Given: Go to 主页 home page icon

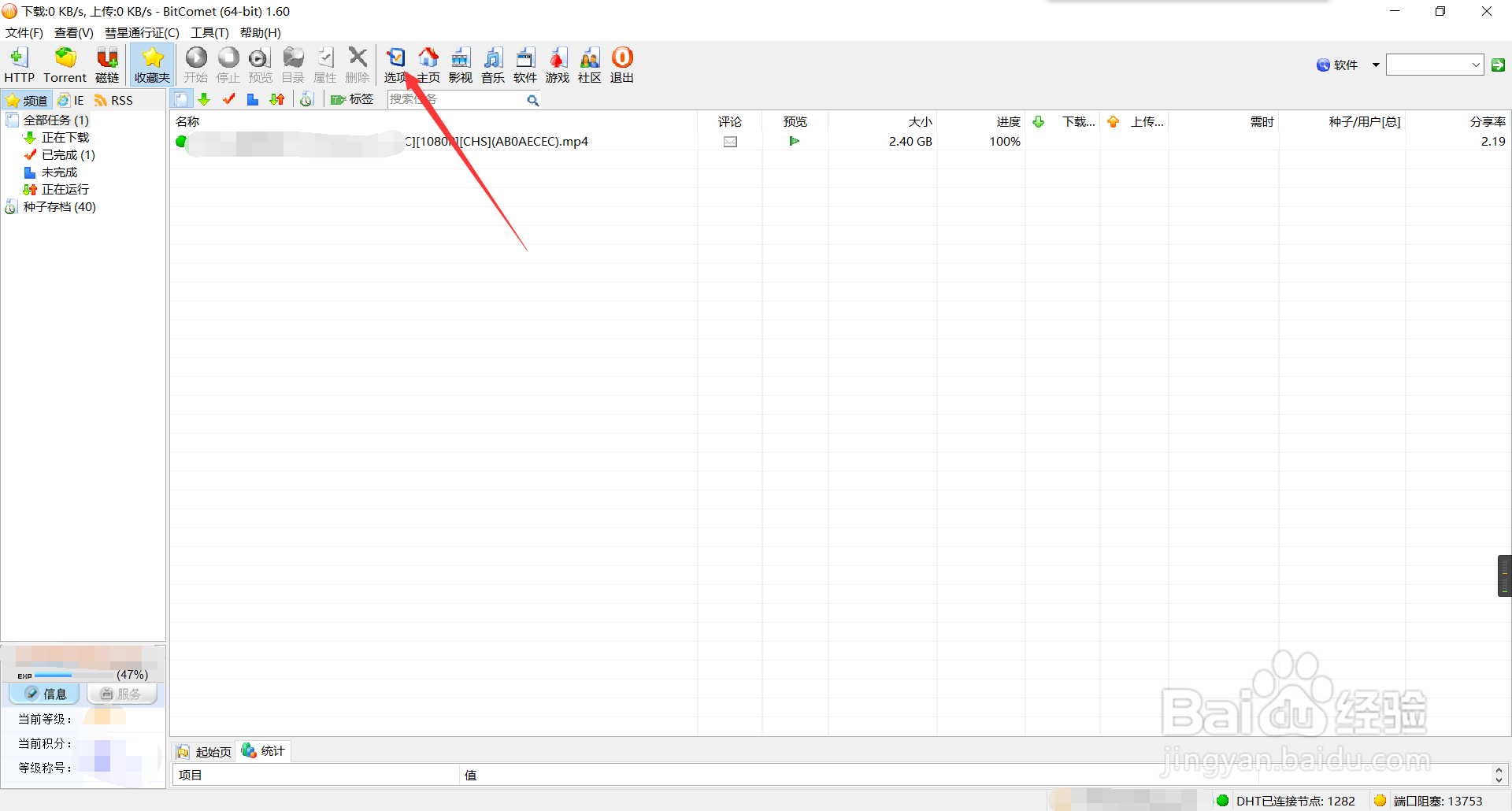Looking at the screenshot, I should coord(428,65).
